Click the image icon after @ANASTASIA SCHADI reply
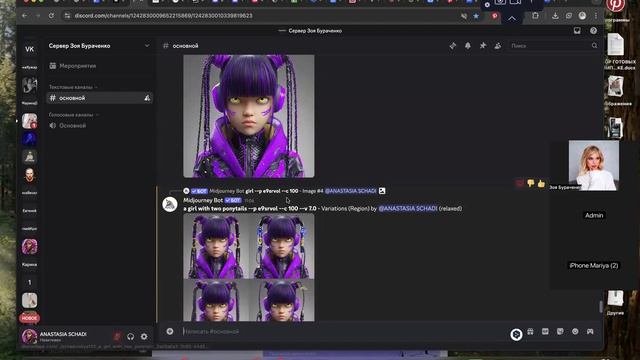 (382, 191)
